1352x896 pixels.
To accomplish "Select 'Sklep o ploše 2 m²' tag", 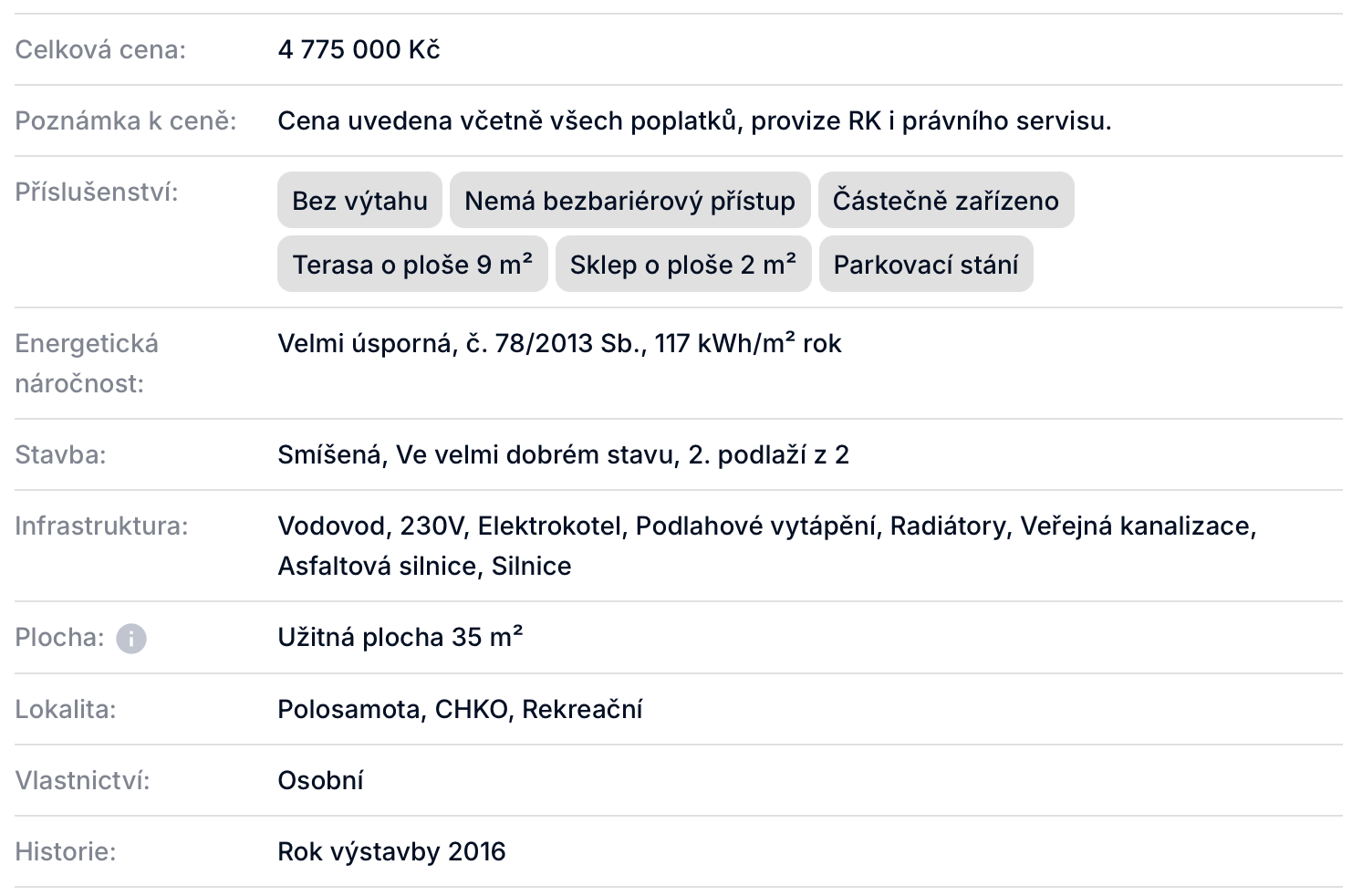I will [x=683, y=264].
